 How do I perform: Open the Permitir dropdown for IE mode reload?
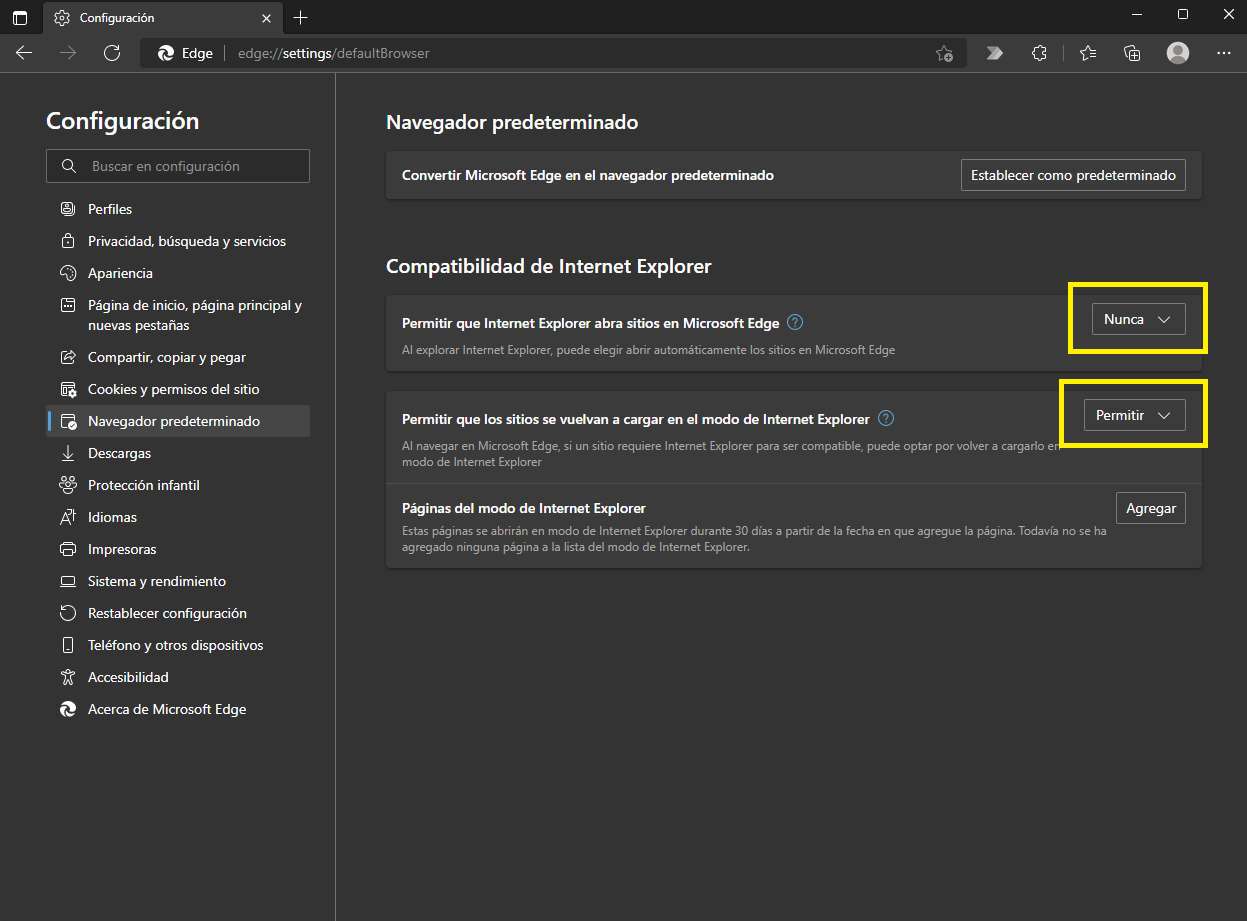coord(1134,415)
